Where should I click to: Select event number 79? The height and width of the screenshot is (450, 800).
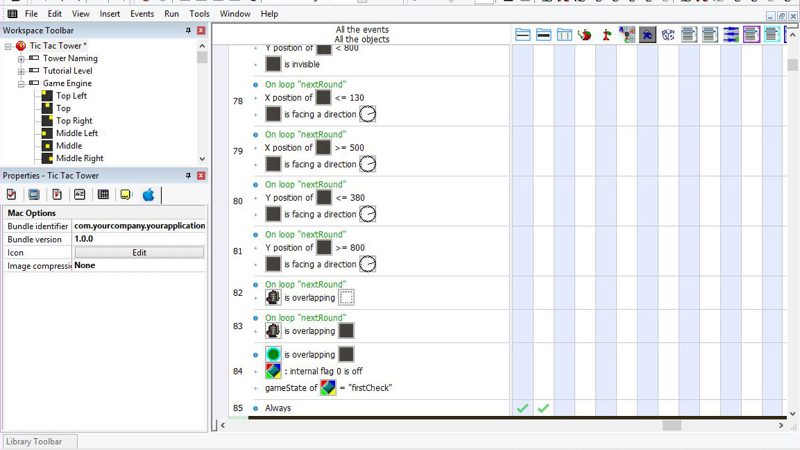pos(238,151)
